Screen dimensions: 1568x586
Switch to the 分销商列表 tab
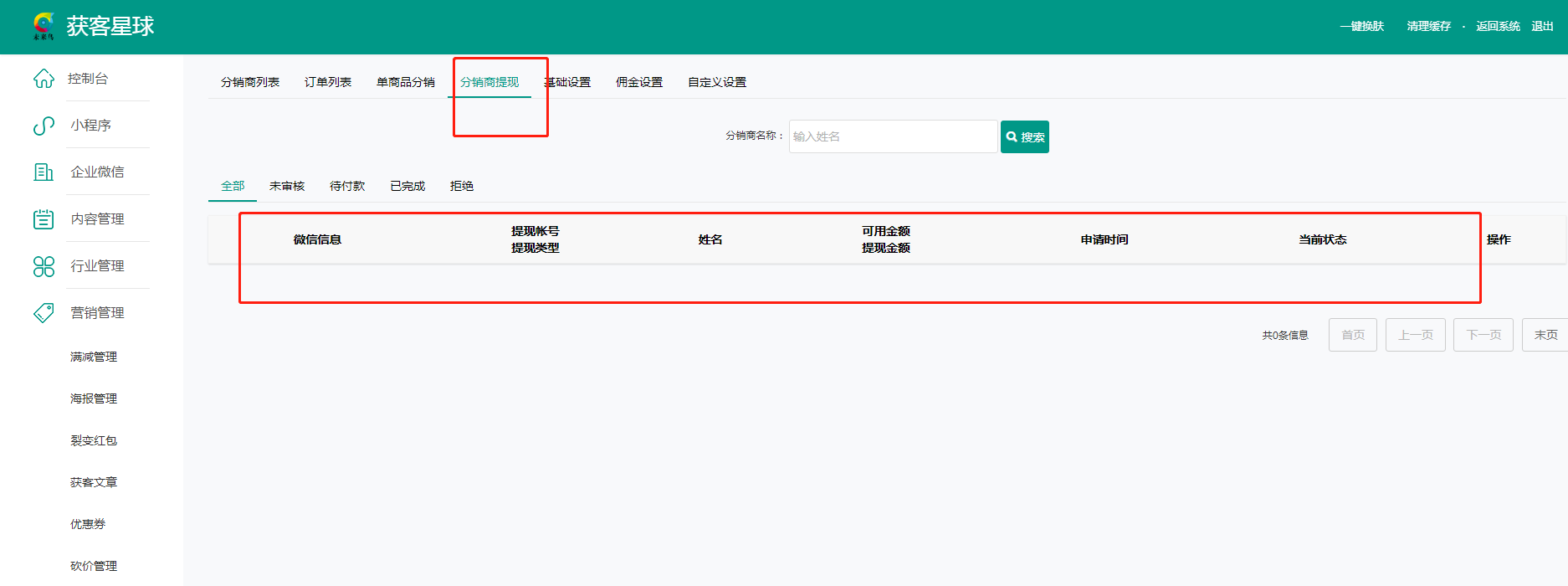tap(249, 82)
